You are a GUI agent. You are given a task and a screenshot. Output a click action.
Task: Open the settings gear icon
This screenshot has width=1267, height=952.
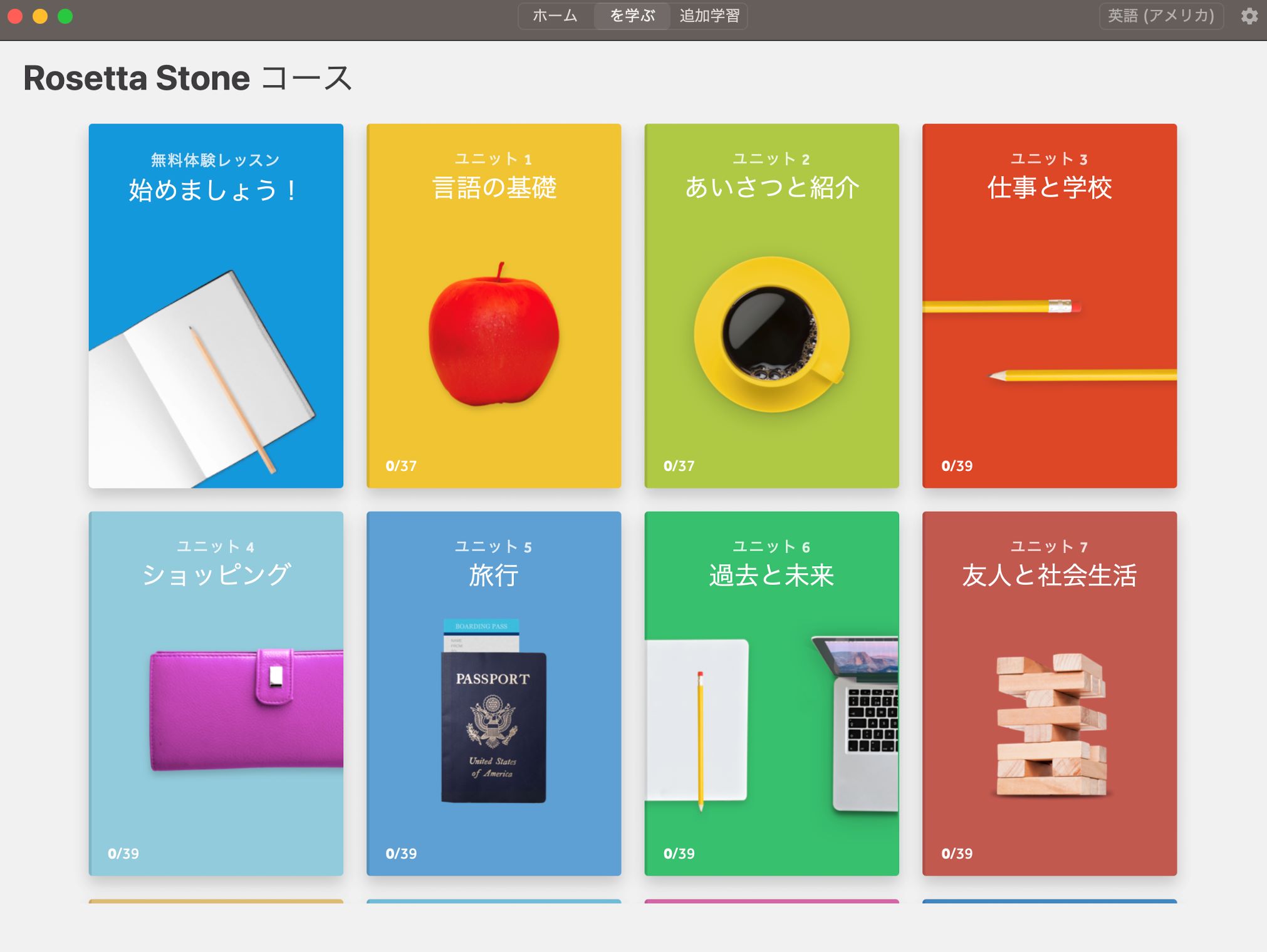(1249, 16)
